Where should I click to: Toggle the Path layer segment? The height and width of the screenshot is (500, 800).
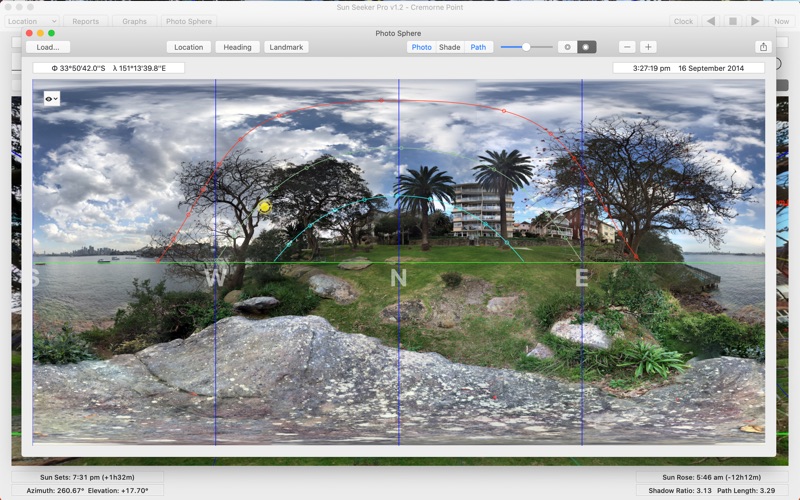coord(478,47)
